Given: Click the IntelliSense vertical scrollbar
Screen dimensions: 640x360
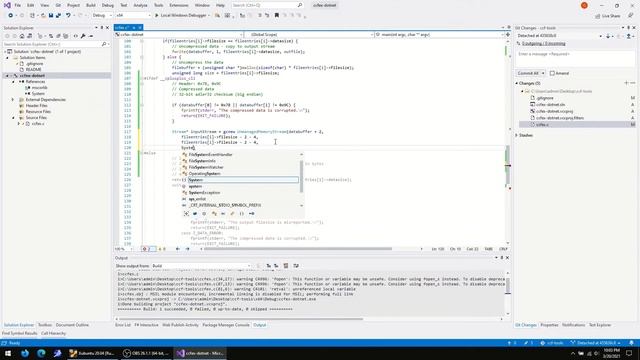Looking at the screenshot, I should 302,176.
